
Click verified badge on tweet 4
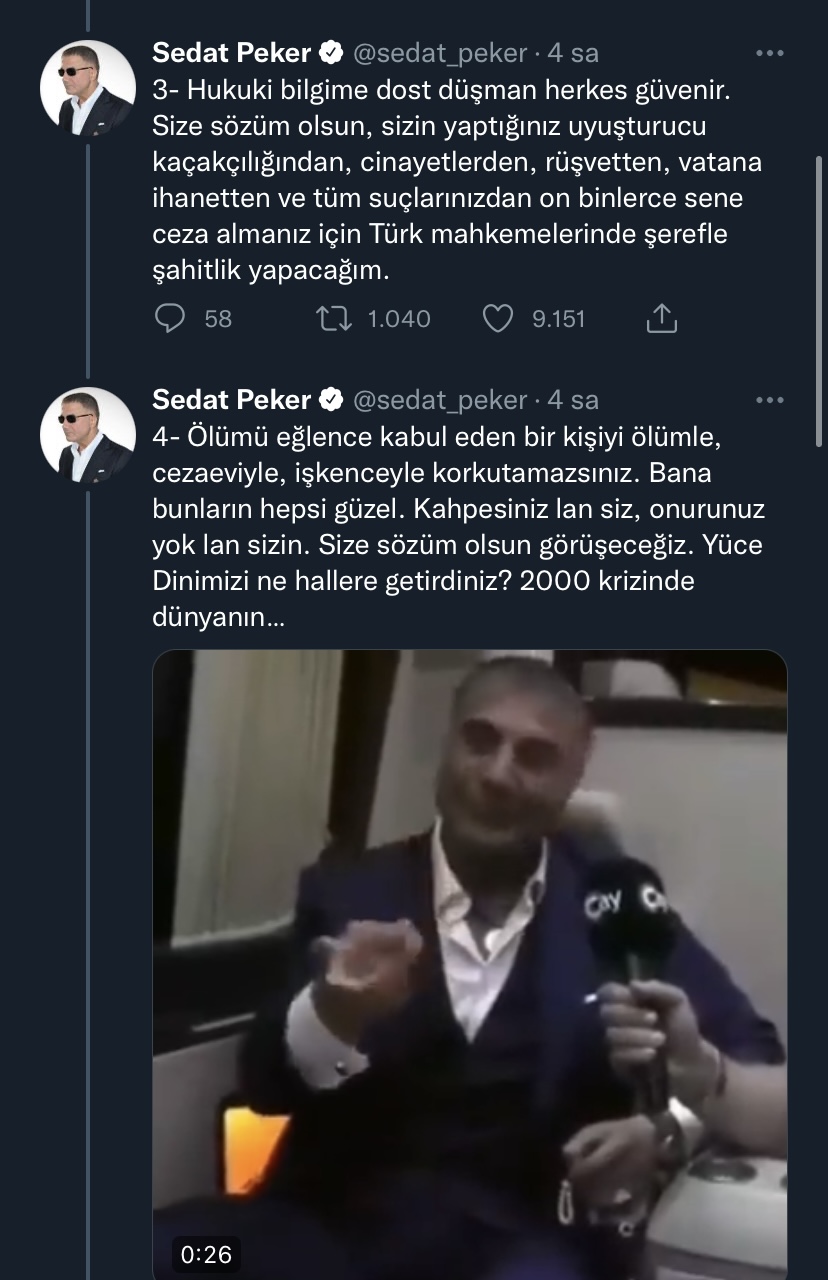[331, 400]
